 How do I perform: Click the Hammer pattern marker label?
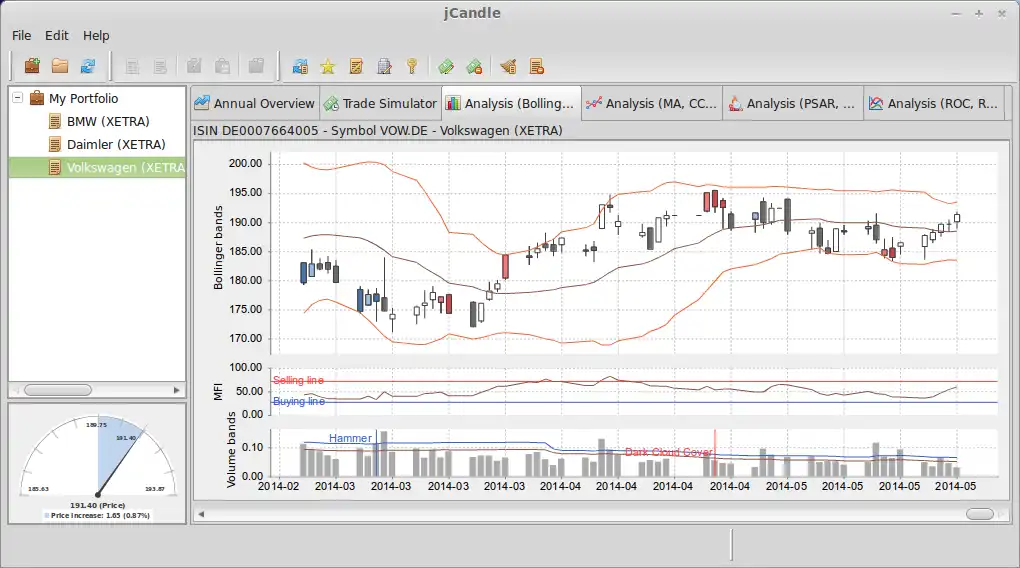click(350, 439)
